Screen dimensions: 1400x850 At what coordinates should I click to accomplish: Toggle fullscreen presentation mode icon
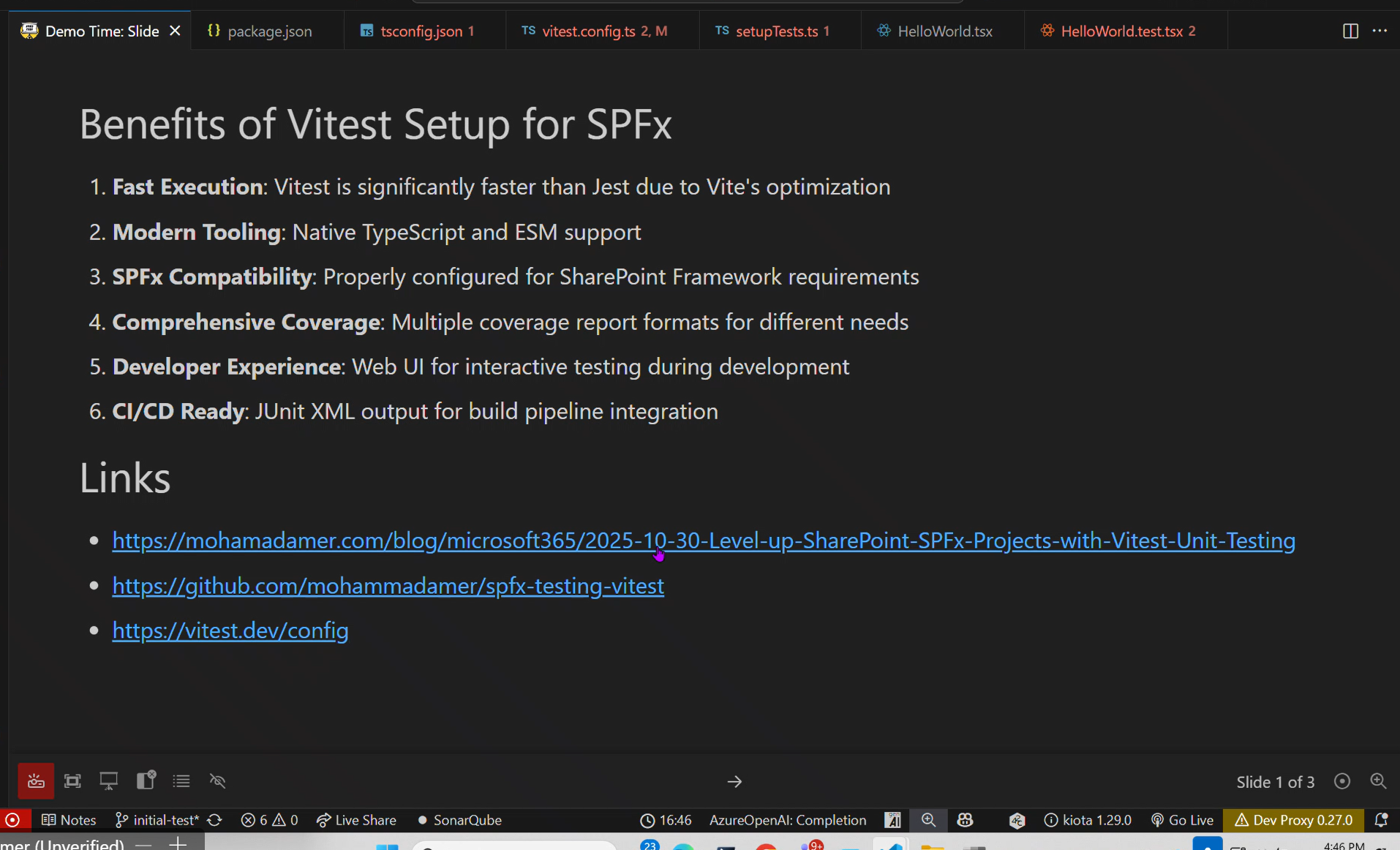coord(72,781)
